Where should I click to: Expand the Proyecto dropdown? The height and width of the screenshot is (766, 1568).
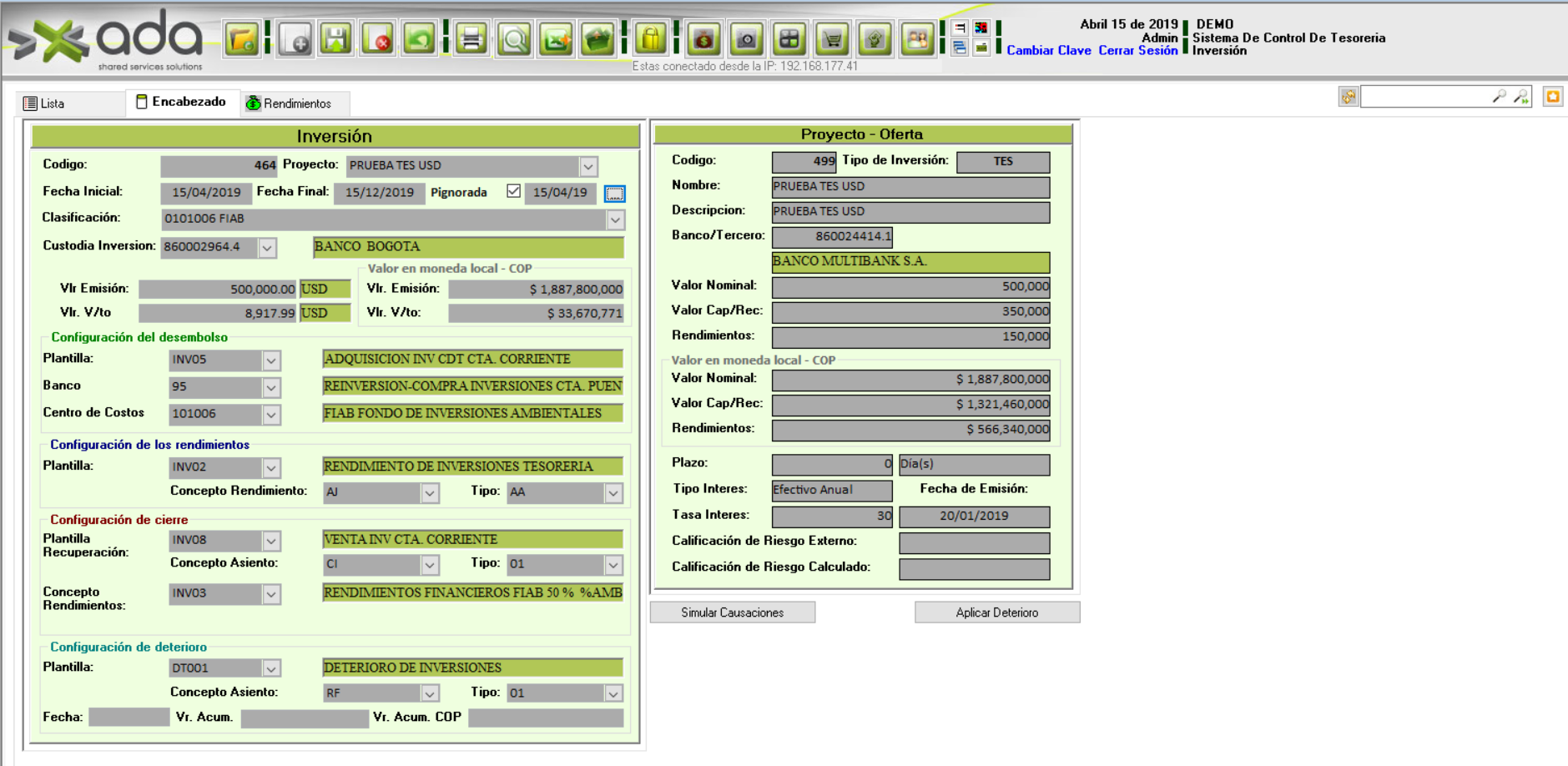(588, 166)
